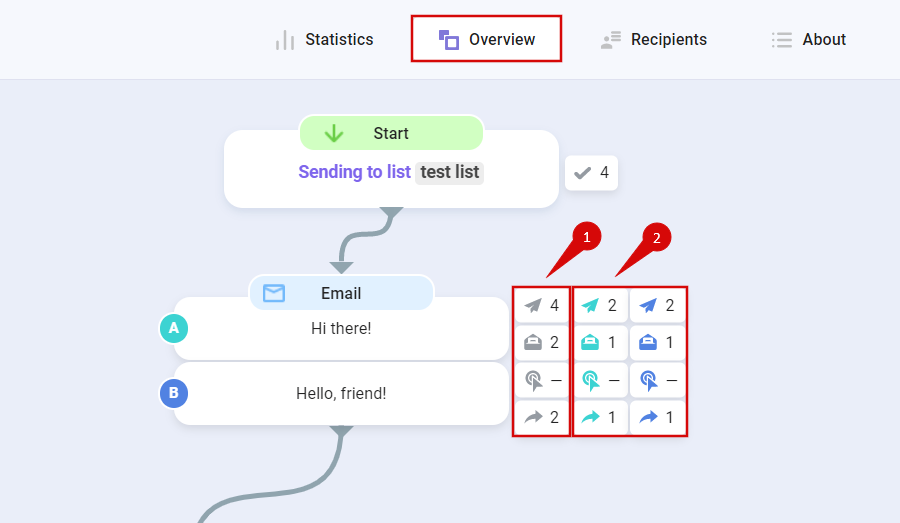Viewport: 900px width, 523px height.
Task: Click the gray total forwarded count 2
Action: coord(542,417)
